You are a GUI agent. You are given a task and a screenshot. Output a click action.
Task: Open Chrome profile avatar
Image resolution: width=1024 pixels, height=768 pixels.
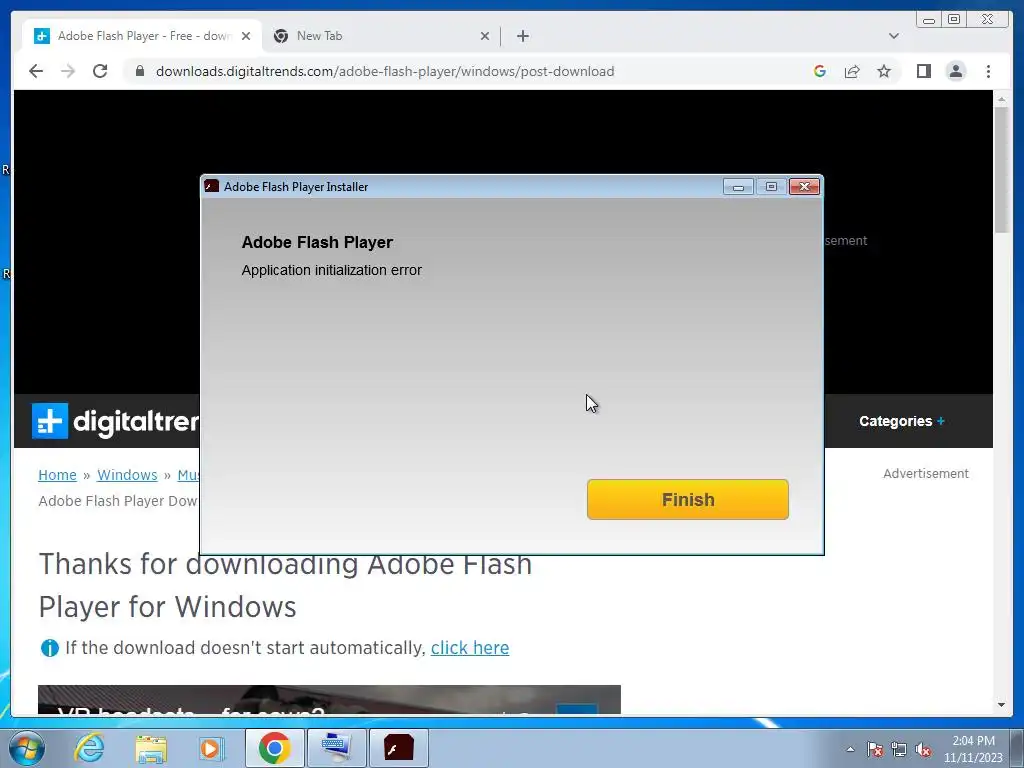pos(955,71)
